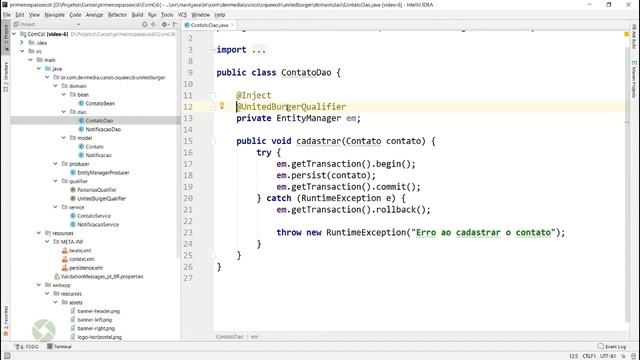Open the Code menu
Viewport: 640px width, 360px height.
point(75,15)
